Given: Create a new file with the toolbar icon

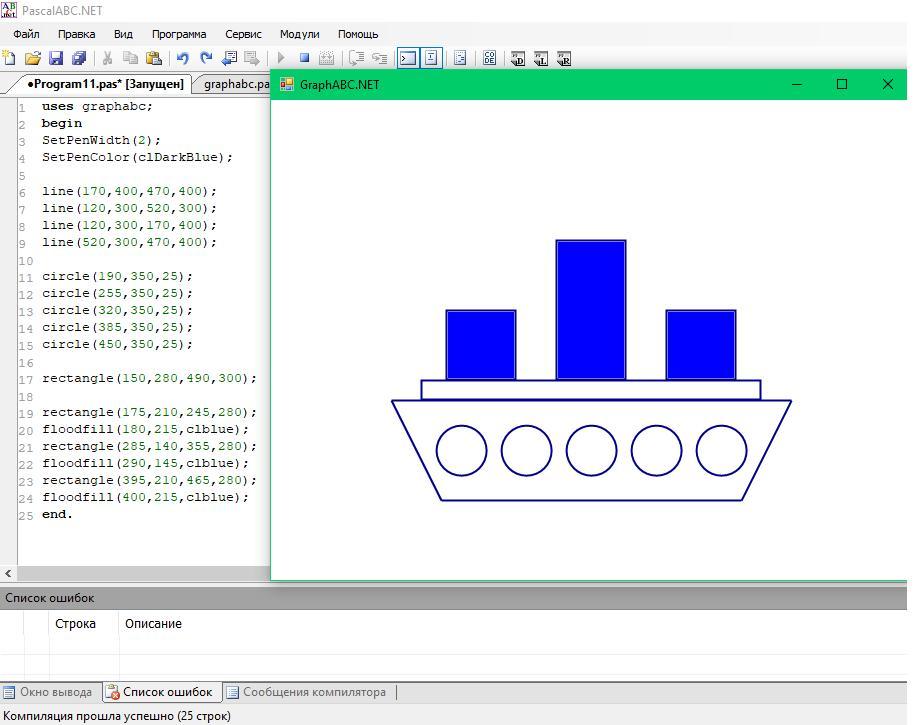Looking at the screenshot, I should 9,58.
